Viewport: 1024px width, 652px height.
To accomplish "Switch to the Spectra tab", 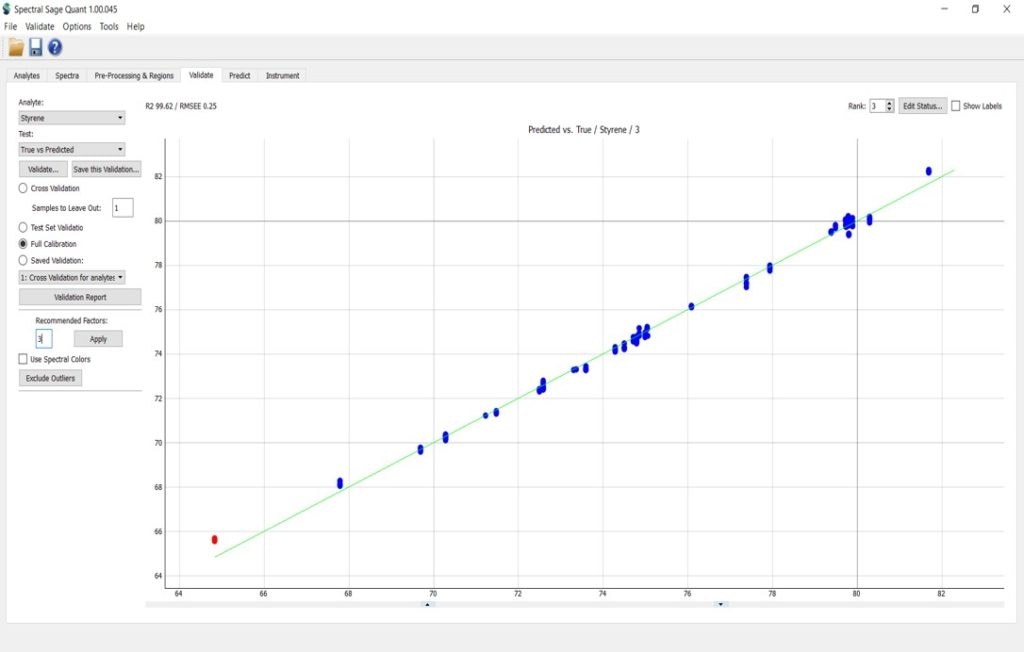I will 67,76.
